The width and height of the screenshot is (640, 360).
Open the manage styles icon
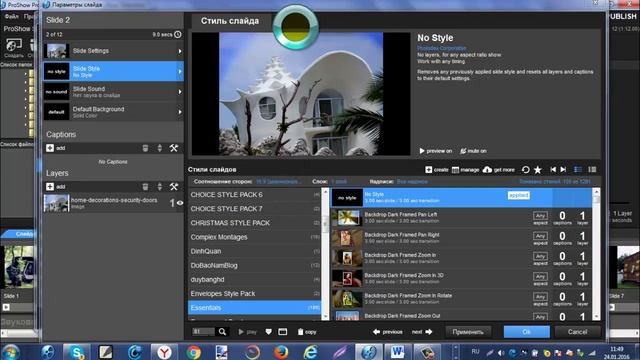[x=456, y=170]
